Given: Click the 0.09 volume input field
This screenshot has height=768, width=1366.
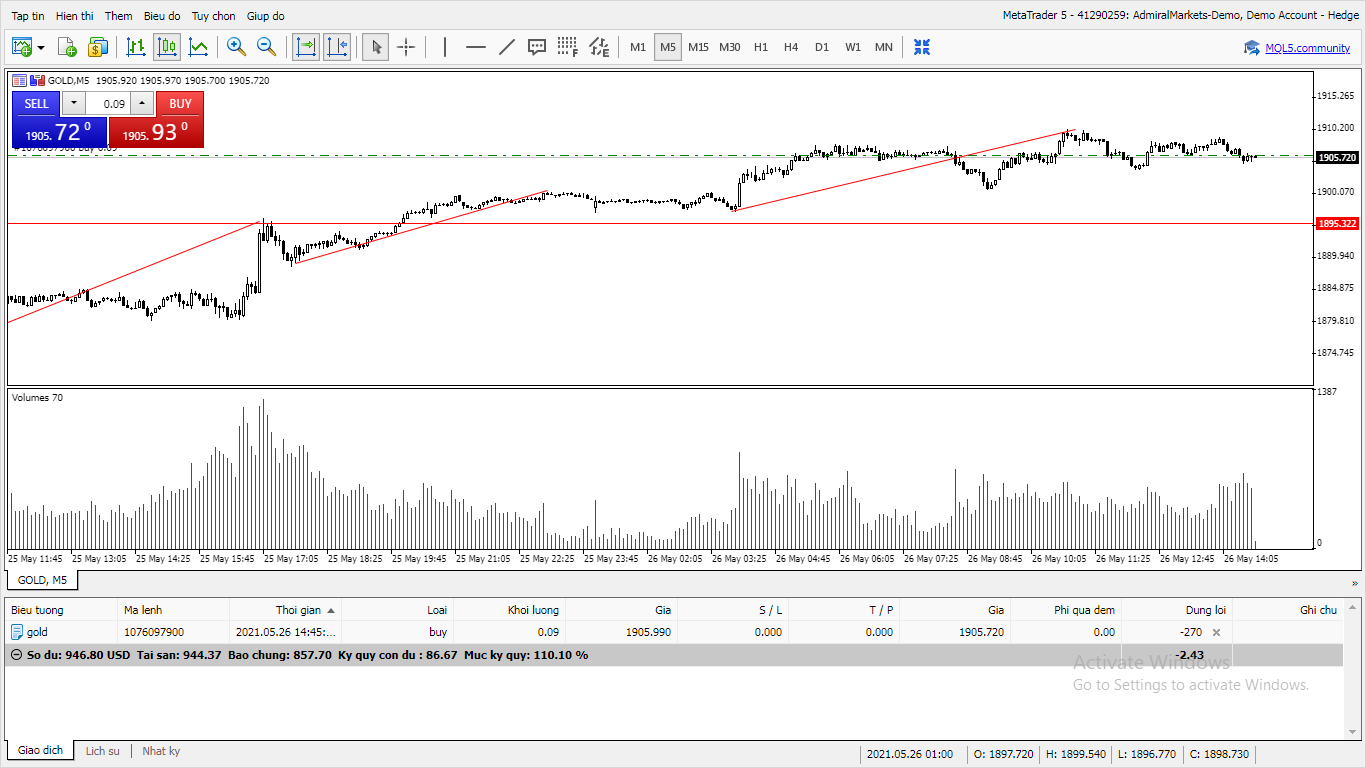Looking at the screenshot, I should [108, 104].
